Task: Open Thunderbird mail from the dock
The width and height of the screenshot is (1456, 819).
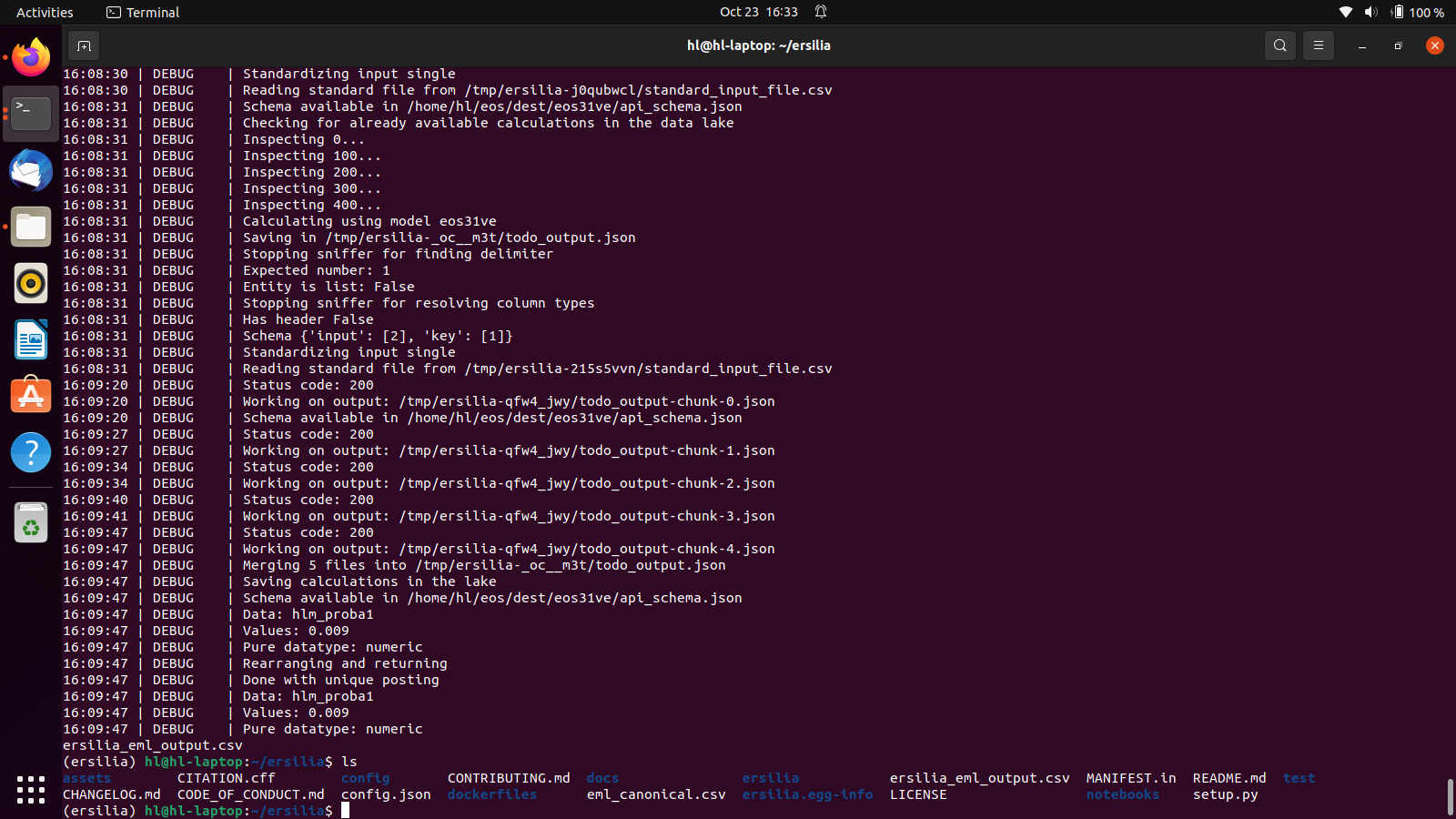Action: (30, 170)
